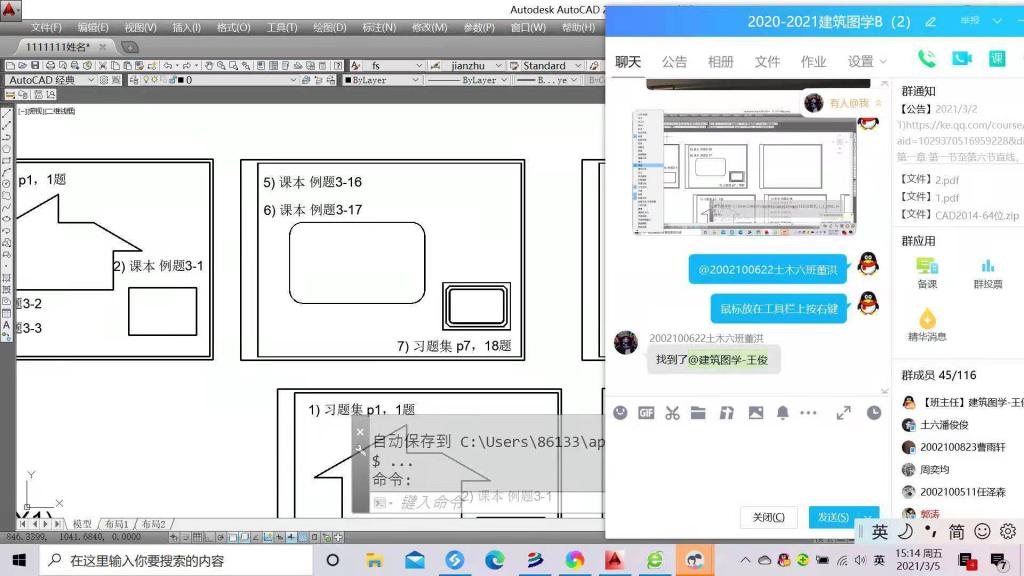Image resolution: width=1024 pixels, height=576 pixels.
Task: Expand the AutoCAD 经典 workspace dropdown
Action: click(91, 80)
